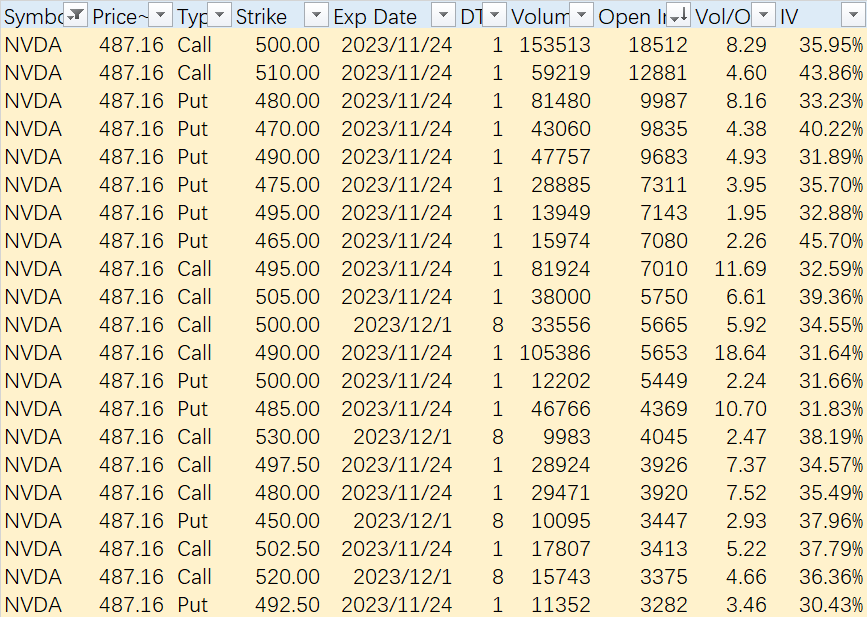Click volume cell 9983
The height and width of the screenshot is (617, 867).
click(567, 437)
